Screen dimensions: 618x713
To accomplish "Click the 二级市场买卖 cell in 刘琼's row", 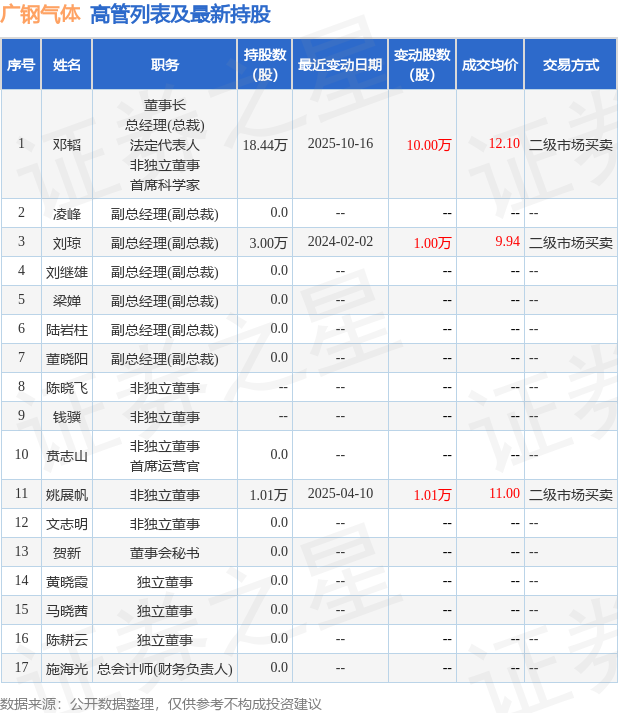I will [571, 243].
